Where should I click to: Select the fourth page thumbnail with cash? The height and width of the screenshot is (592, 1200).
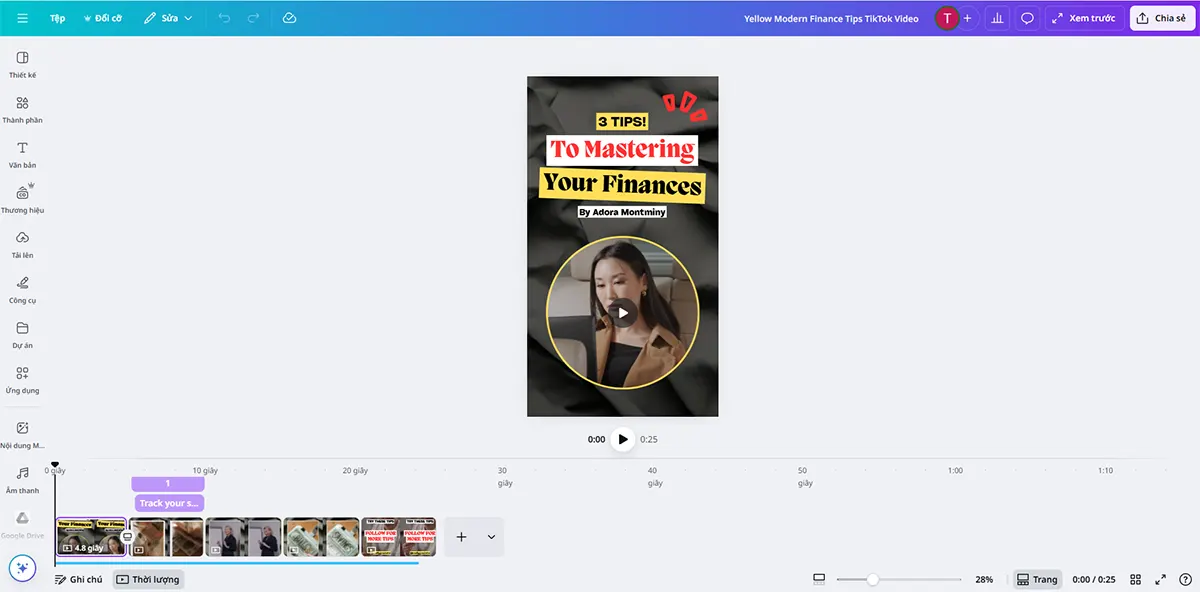click(322, 537)
